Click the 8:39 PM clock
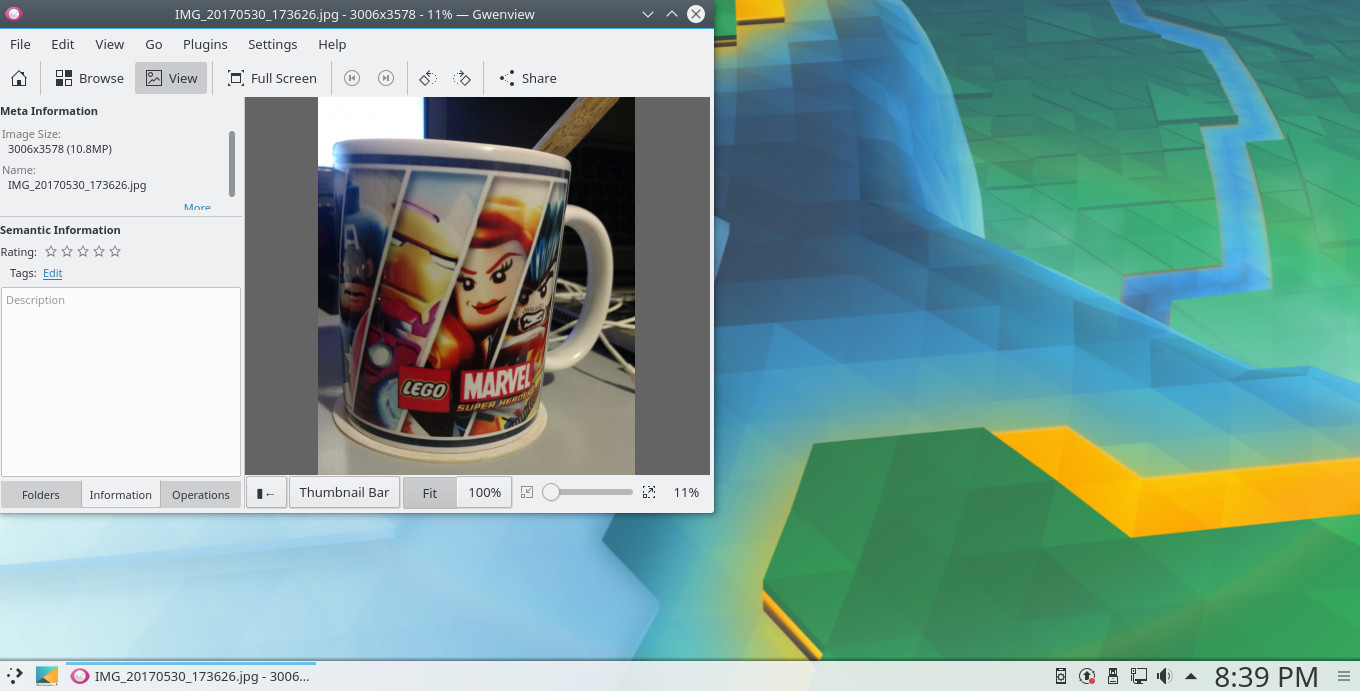Image resolution: width=1360 pixels, height=691 pixels. [1266, 677]
